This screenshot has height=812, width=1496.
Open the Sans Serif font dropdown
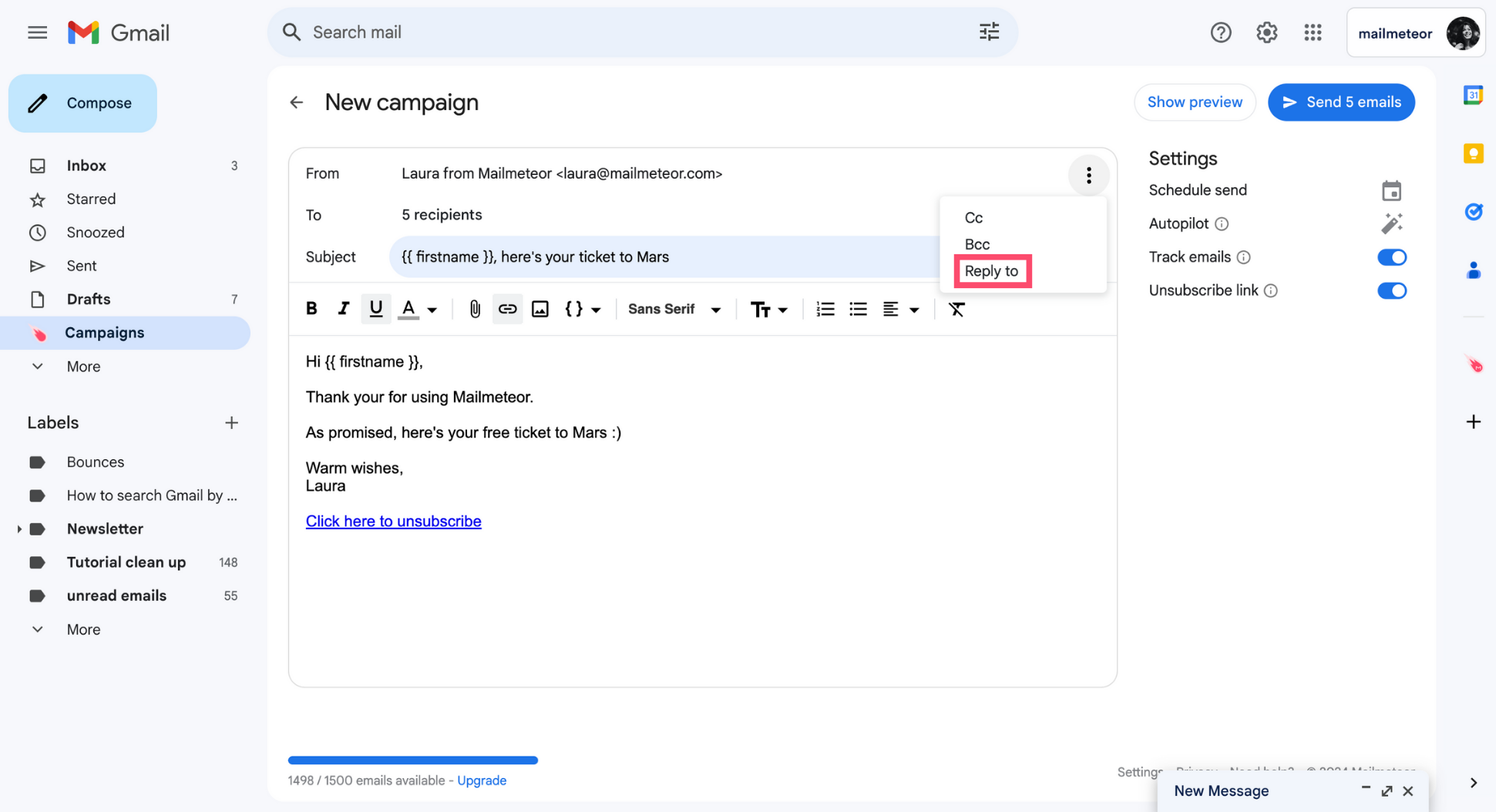coord(674,309)
